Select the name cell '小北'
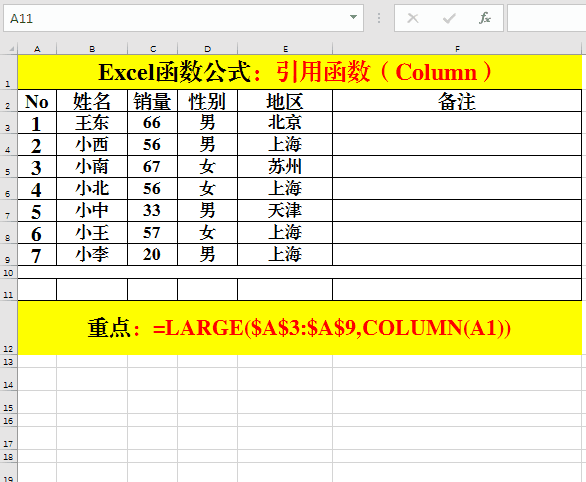Viewport: 586px width, 482px height. 92,189
